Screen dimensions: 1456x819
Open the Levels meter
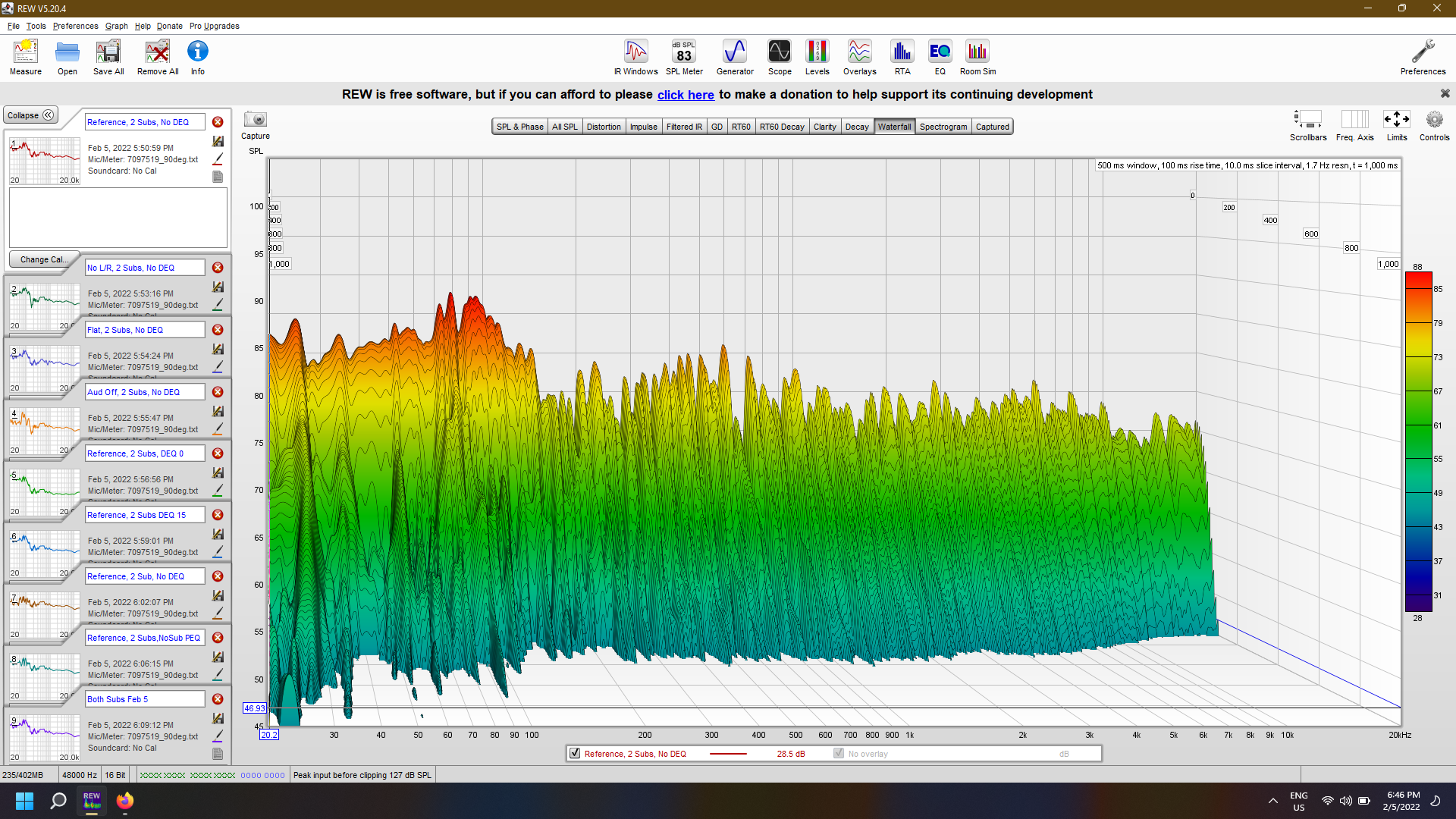click(x=817, y=58)
